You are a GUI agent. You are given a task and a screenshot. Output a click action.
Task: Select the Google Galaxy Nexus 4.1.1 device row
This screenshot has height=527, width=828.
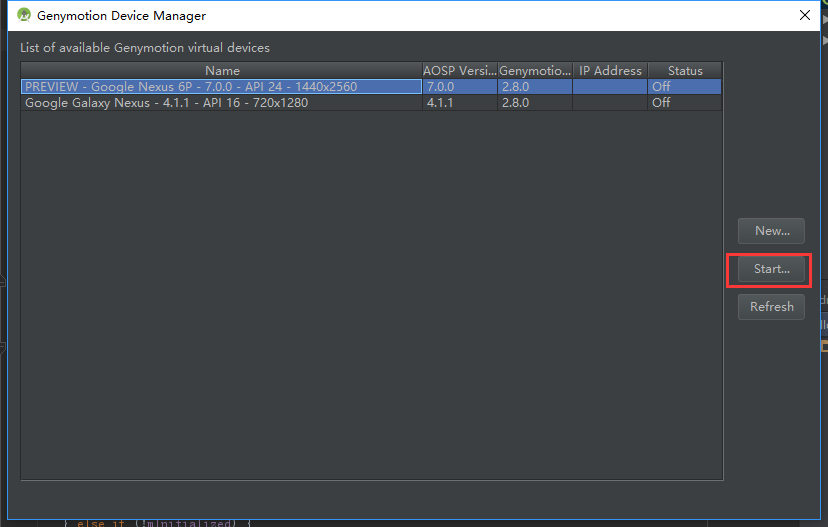371,102
